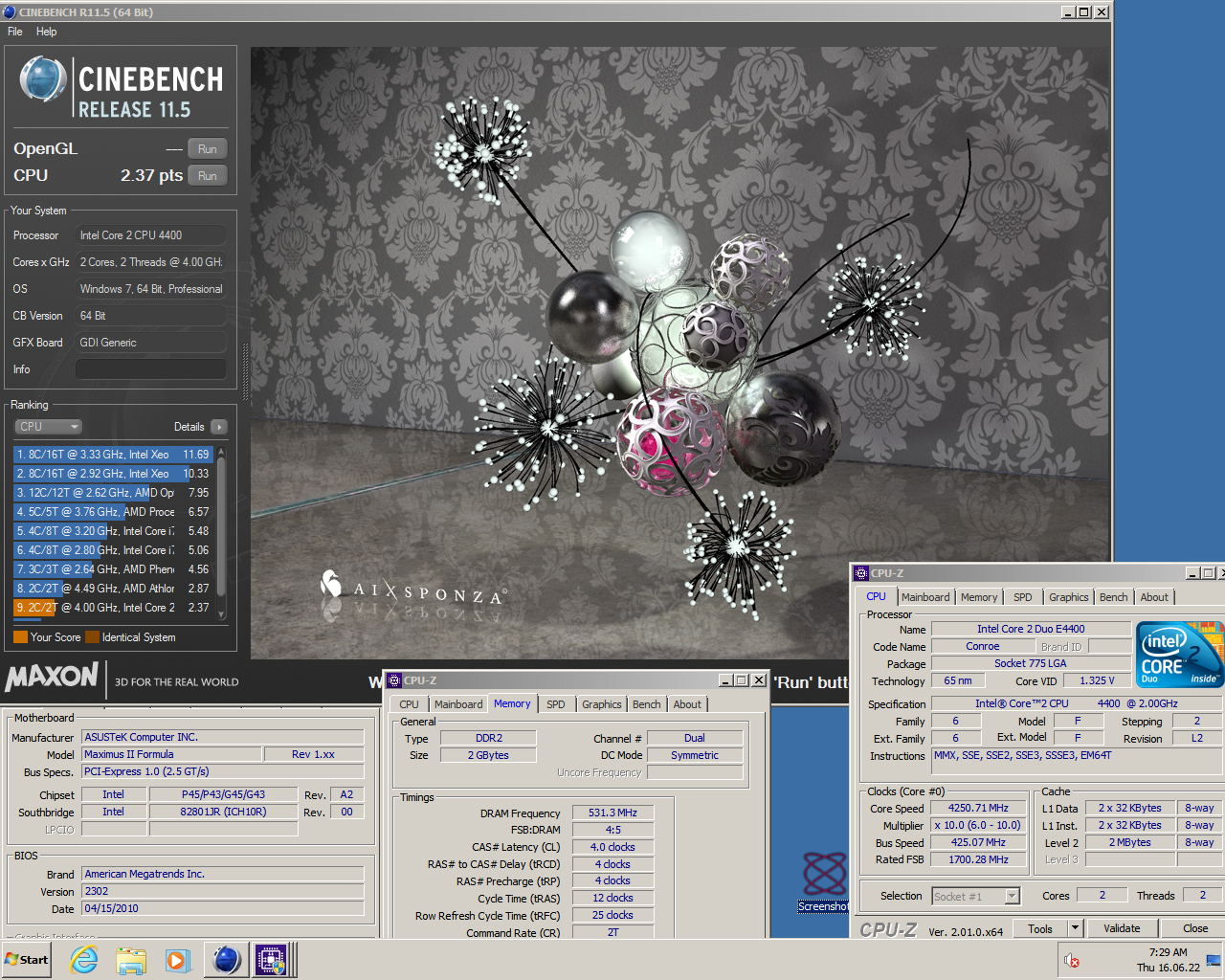Click the Processor field Intel Core 2 CPU 4400

151,235
